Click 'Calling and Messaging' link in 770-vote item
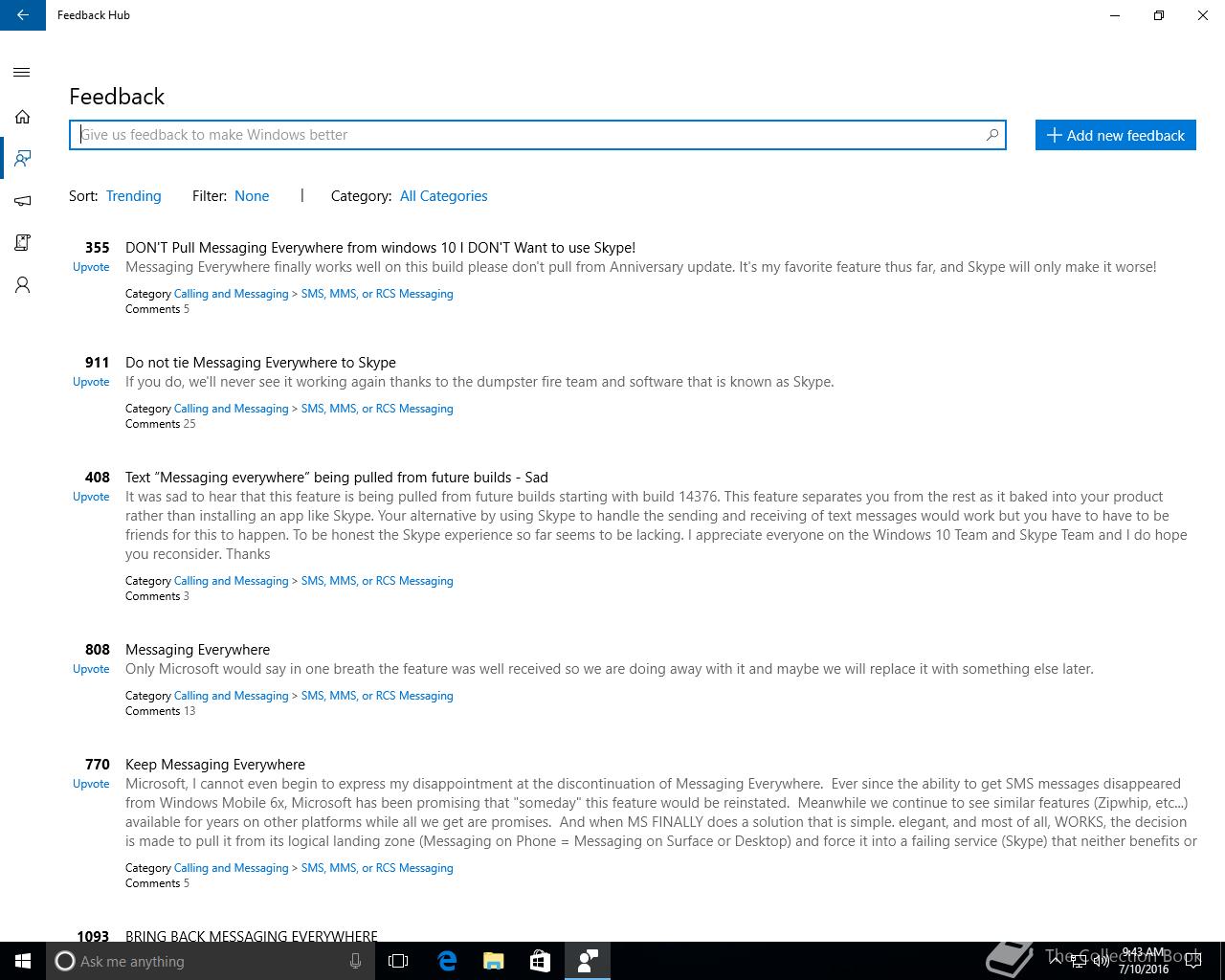1225x980 pixels. click(x=231, y=868)
